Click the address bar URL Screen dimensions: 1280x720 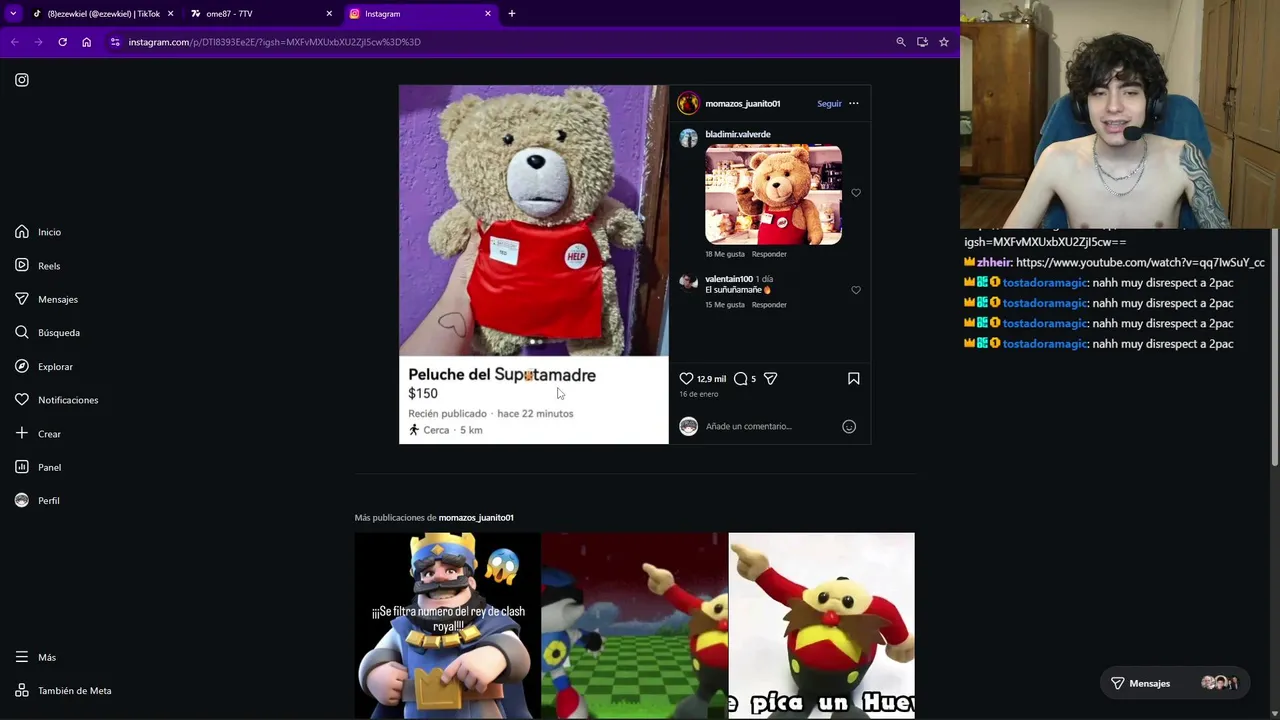pos(274,42)
